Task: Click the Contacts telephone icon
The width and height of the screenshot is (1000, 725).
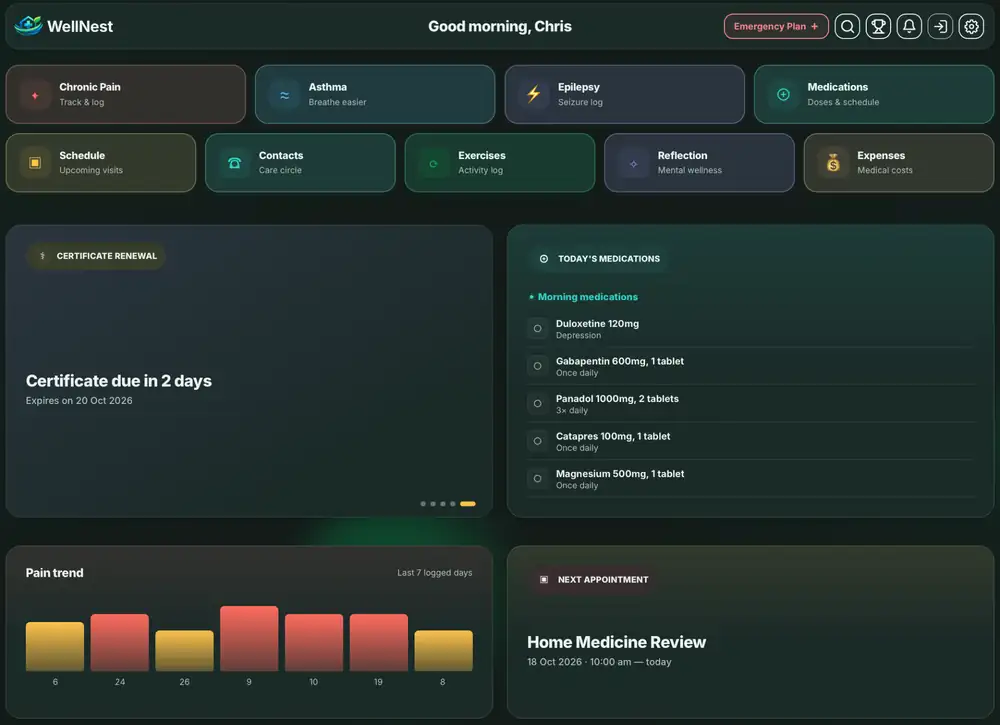Action: pyautogui.click(x=235, y=163)
